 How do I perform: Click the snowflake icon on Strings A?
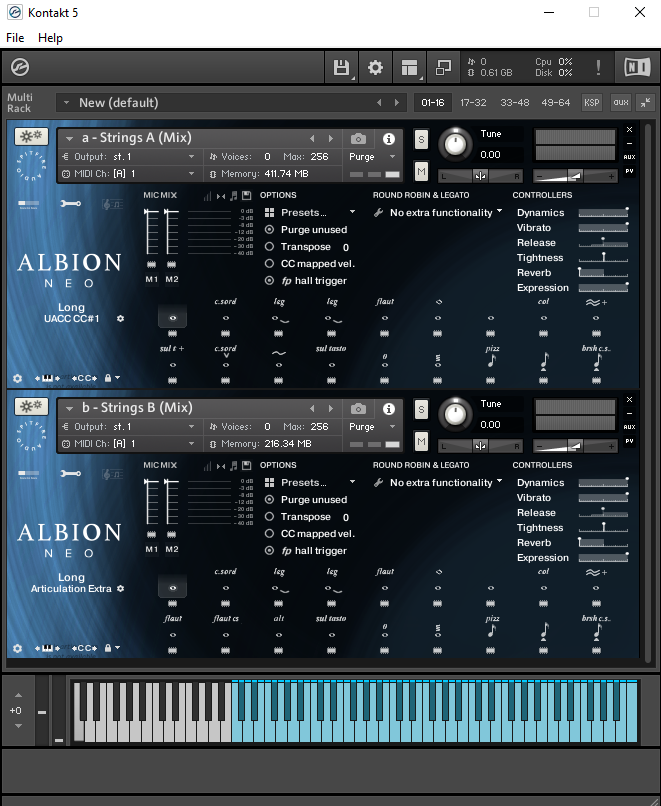pyautogui.click(x=31, y=136)
